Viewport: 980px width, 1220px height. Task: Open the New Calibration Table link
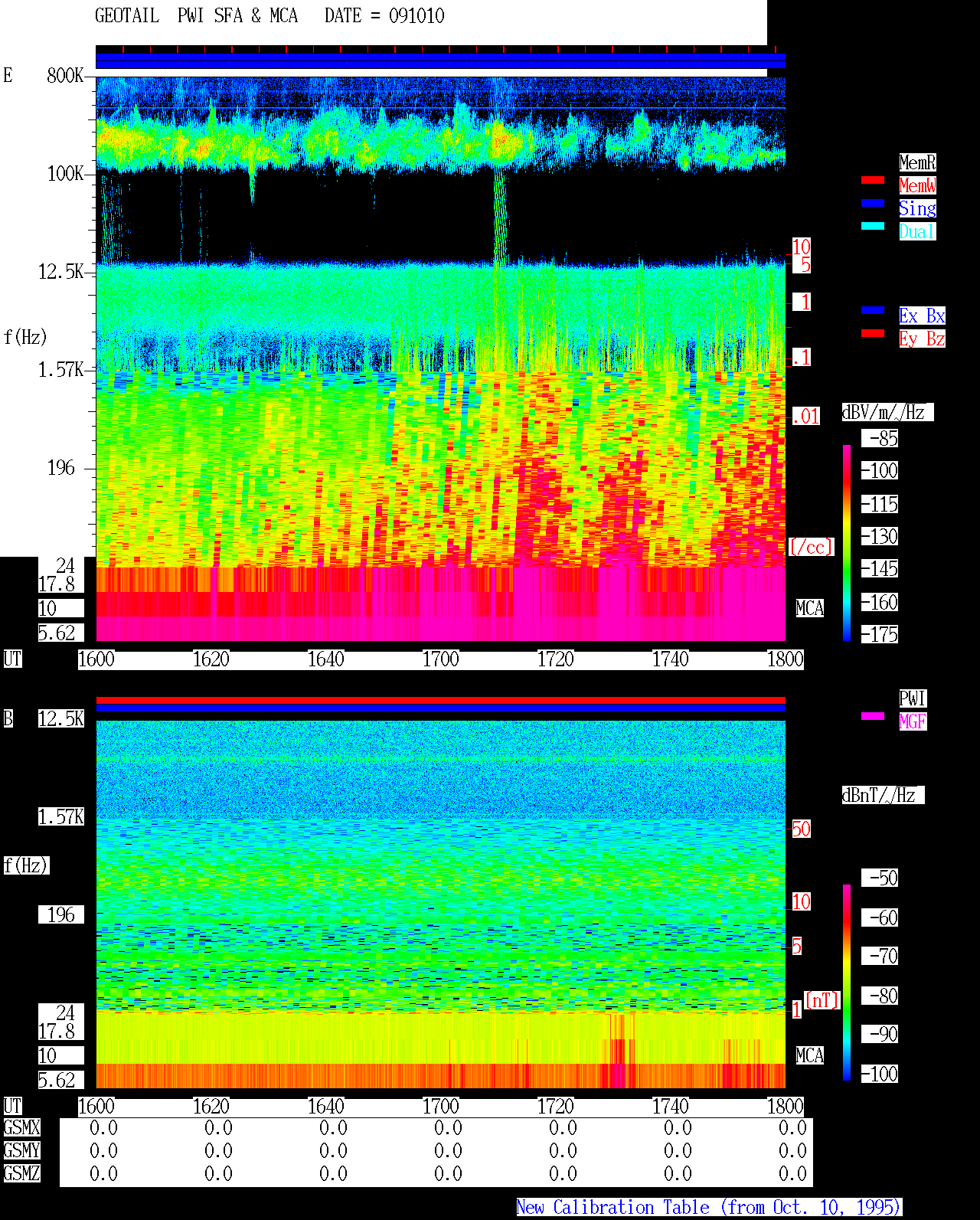tap(709, 1208)
